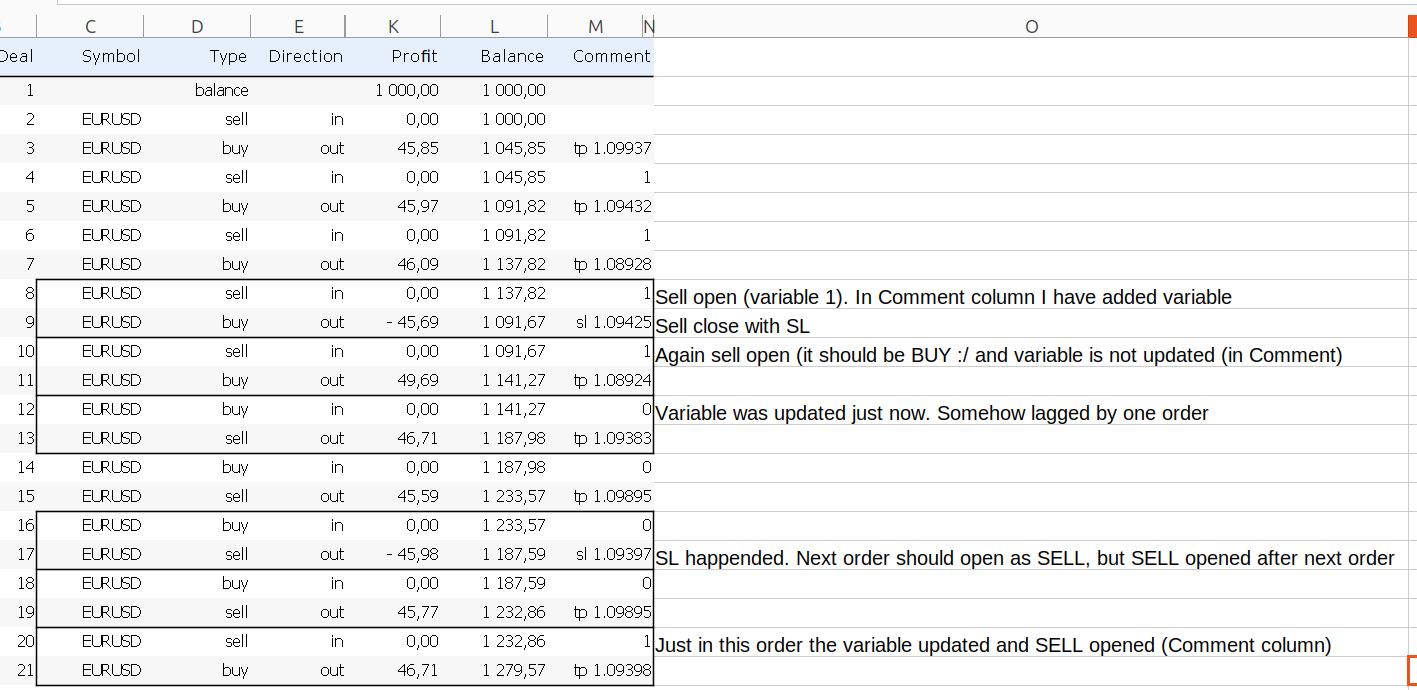Select note 'Variable was updated just now'

pyautogui.click(x=931, y=413)
